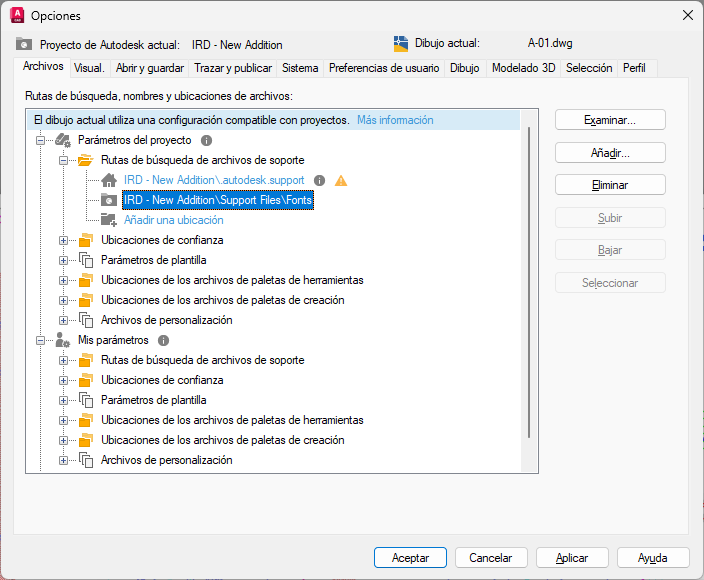704x580 pixels.
Task: Click the Cancelar button
Action: pyautogui.click(x=491, y=558)
